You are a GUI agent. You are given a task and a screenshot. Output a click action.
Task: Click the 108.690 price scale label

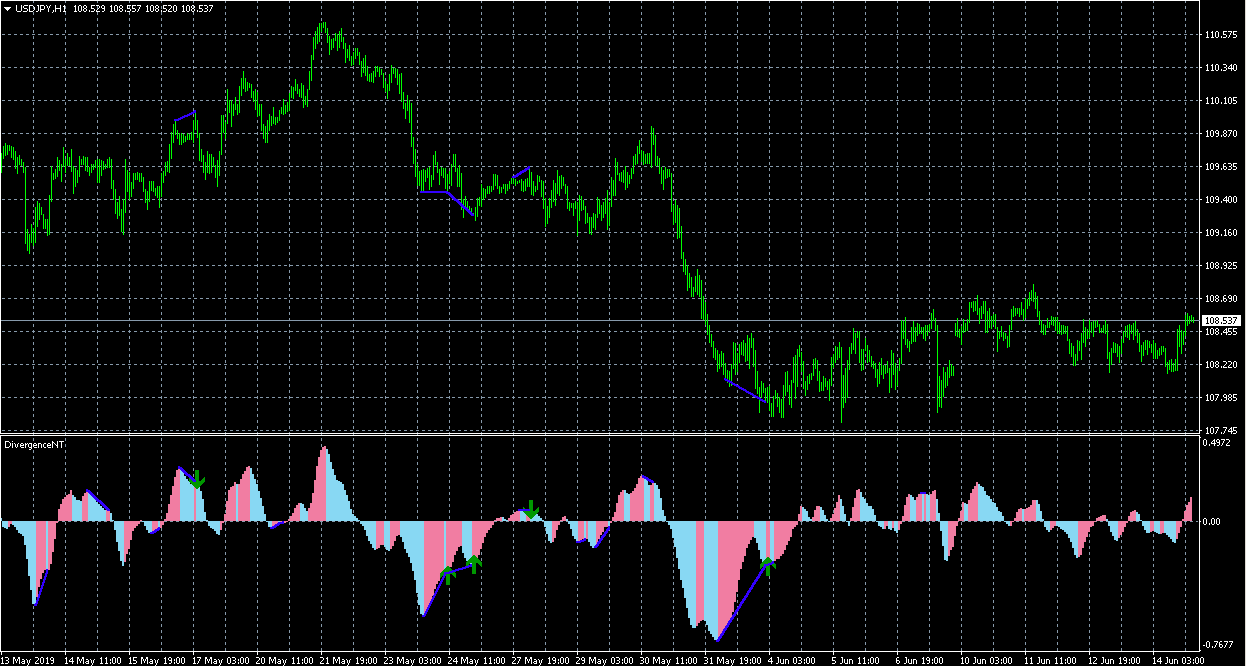(1221, 299)
